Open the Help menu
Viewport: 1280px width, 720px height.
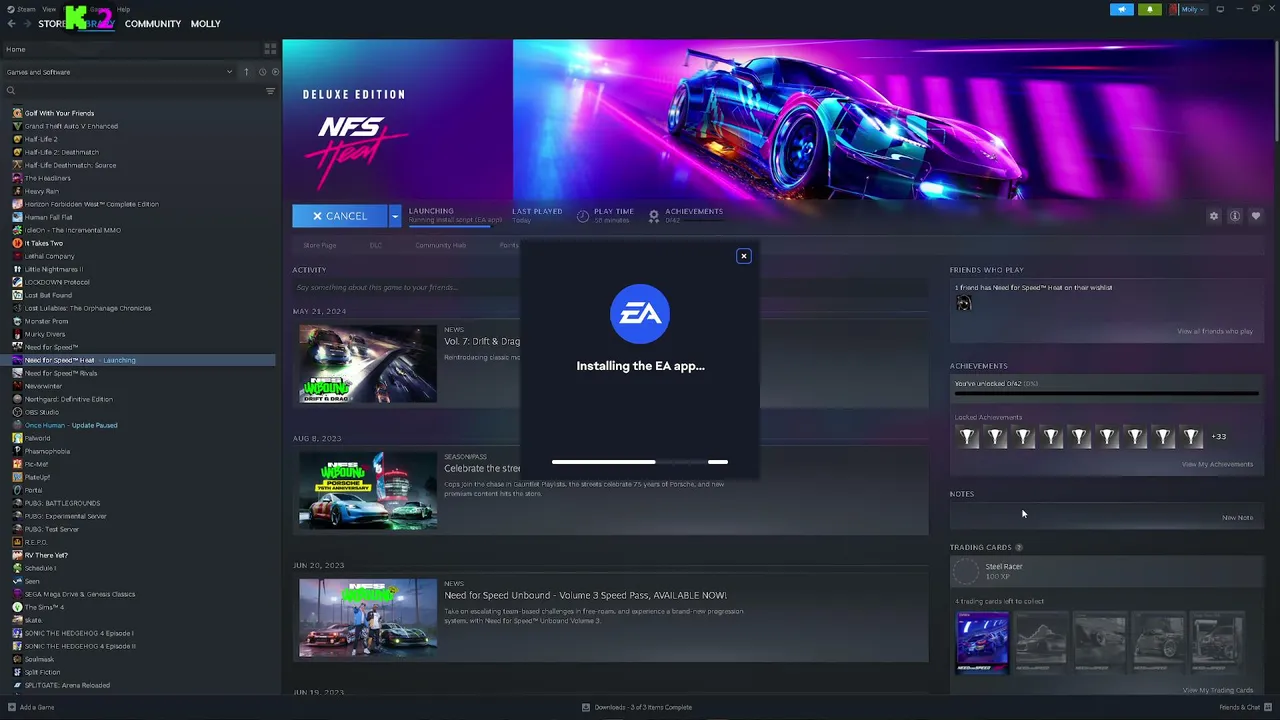[124, 9]
